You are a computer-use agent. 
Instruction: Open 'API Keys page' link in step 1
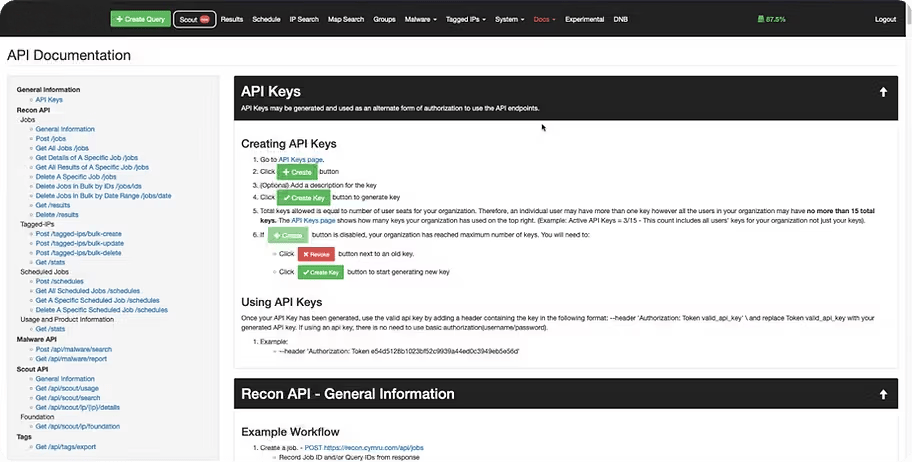300,159
